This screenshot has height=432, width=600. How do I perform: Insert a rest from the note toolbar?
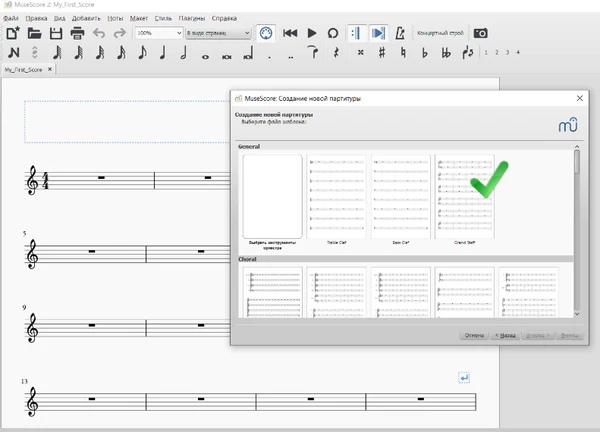tap(336, 52)
